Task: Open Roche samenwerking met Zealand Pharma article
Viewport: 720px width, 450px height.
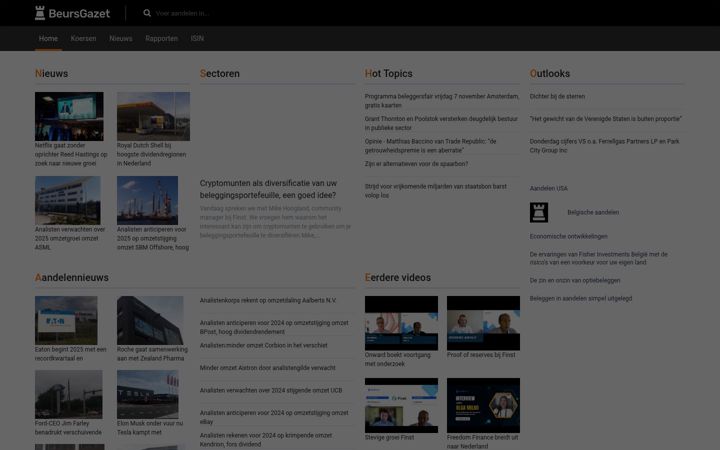Action: (x=152, y=354)
